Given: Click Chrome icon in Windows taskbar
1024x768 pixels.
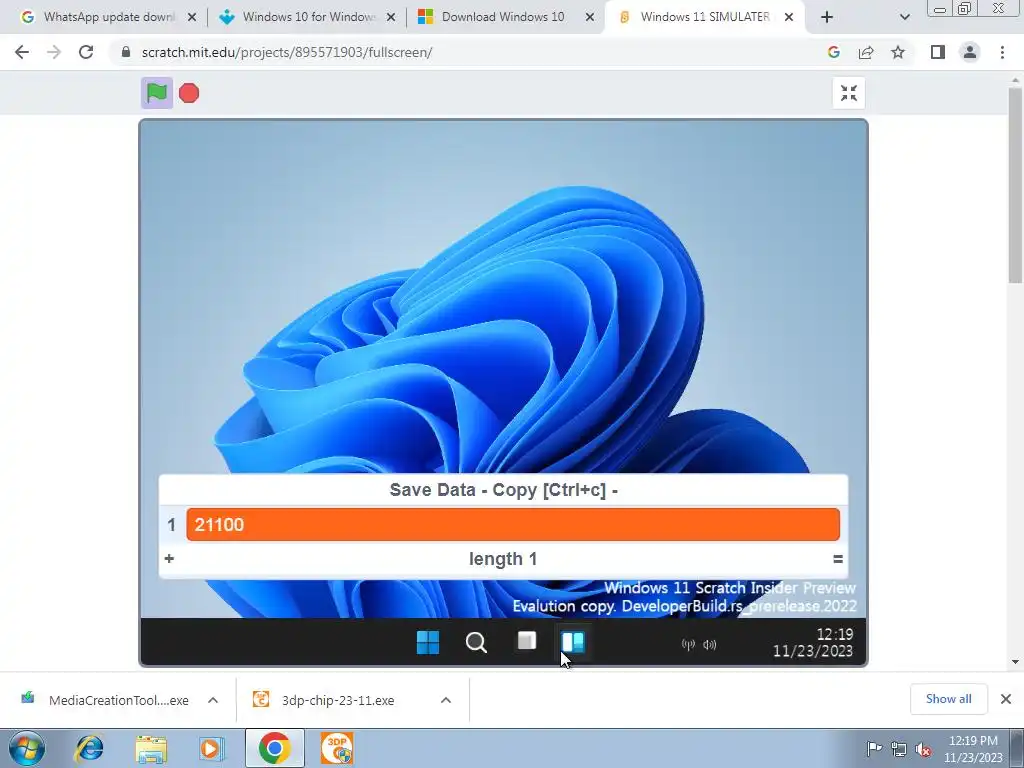Looking at the screenshot, I should (275, 748).
